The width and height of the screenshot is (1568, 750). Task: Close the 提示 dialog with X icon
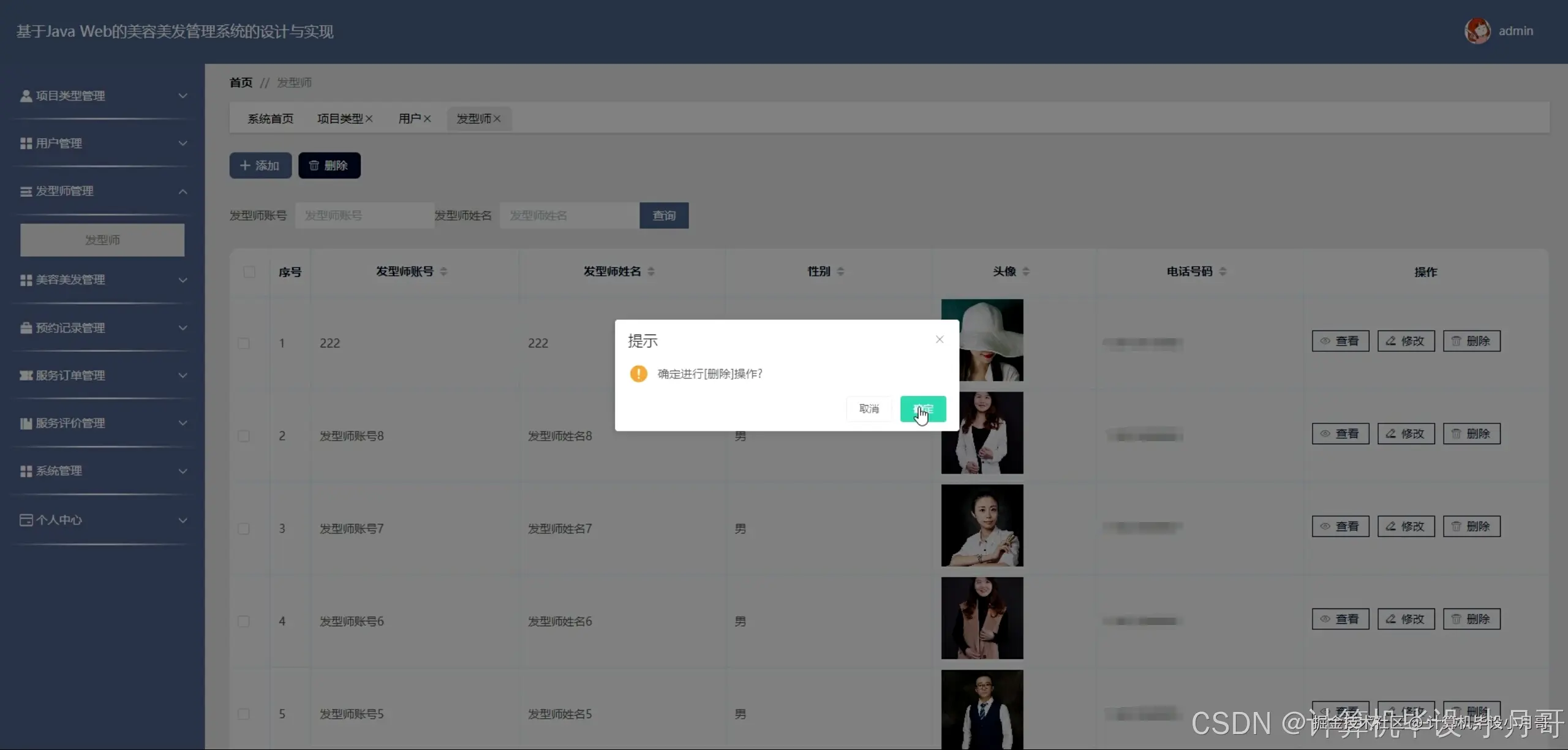939,339
